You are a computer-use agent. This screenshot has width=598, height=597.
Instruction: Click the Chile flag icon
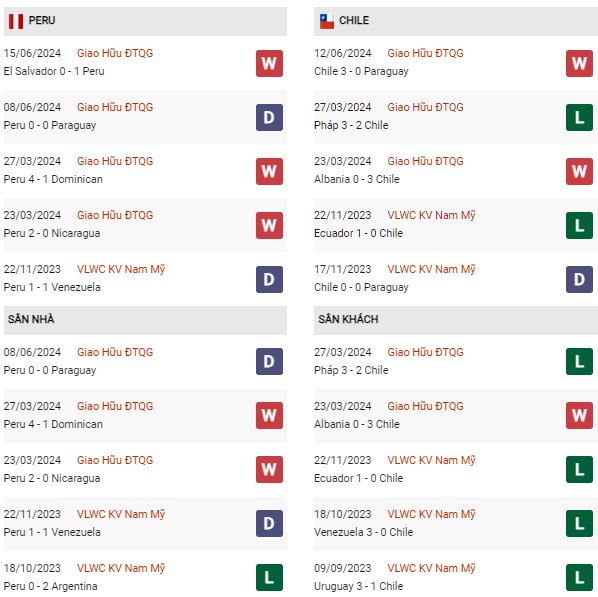pyautogui.click(x=326, y=21)
